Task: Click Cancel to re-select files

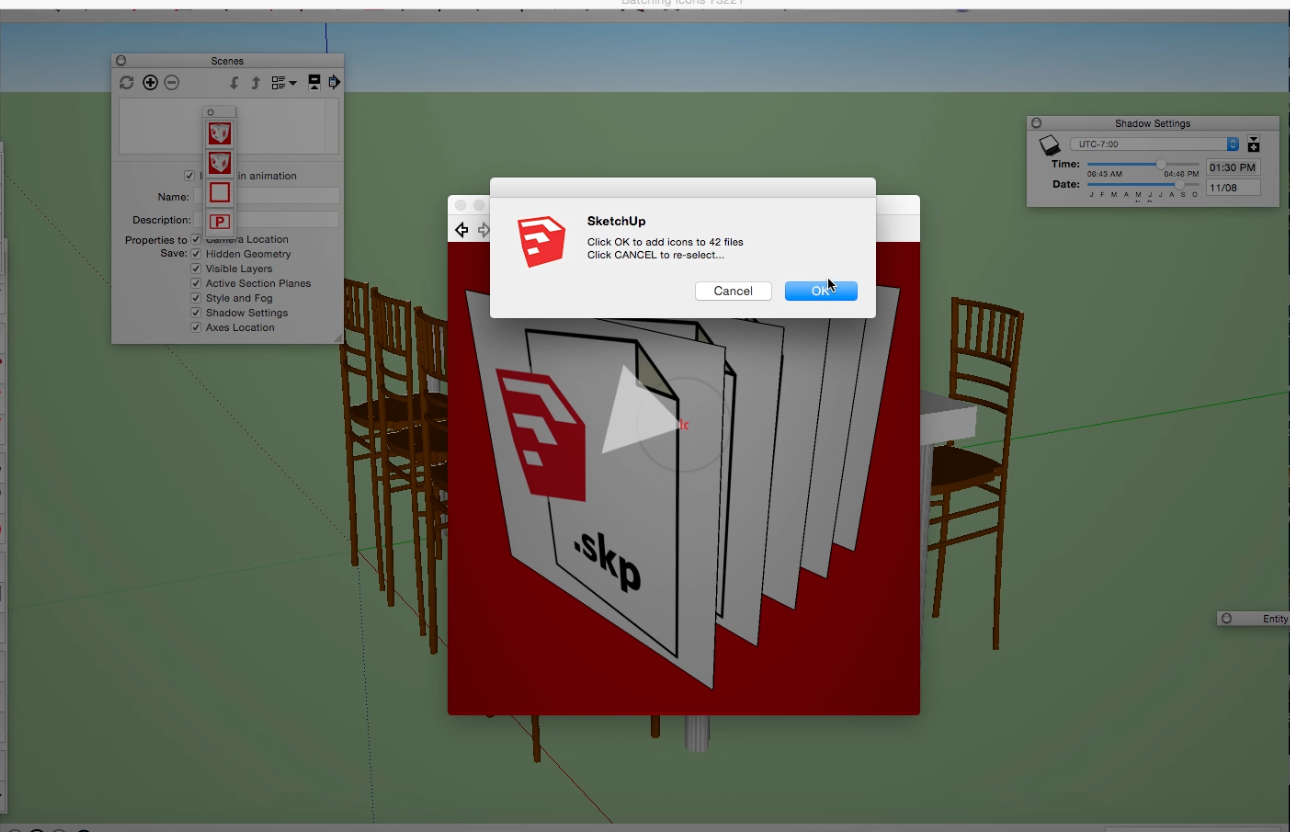Action: tap(733, 291)
